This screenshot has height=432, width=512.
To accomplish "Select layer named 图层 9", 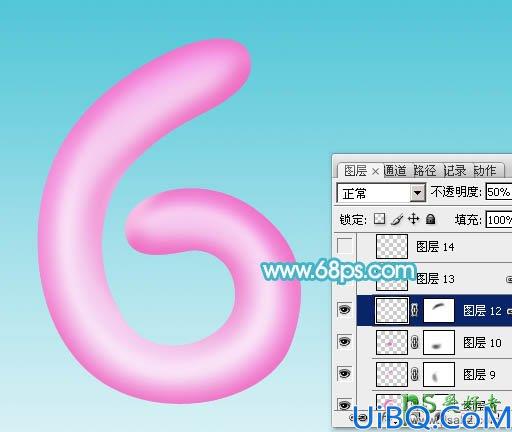I will [479, 374].
